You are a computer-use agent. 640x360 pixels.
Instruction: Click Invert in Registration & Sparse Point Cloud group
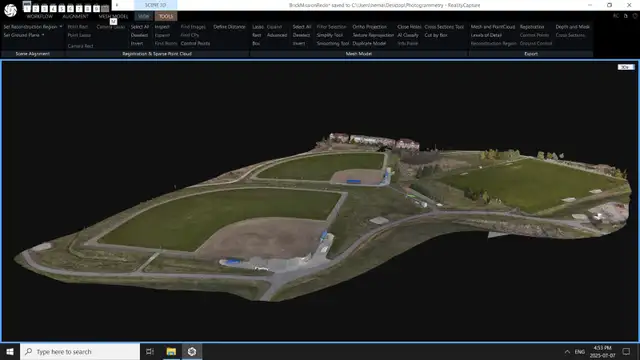pos(137,43)
